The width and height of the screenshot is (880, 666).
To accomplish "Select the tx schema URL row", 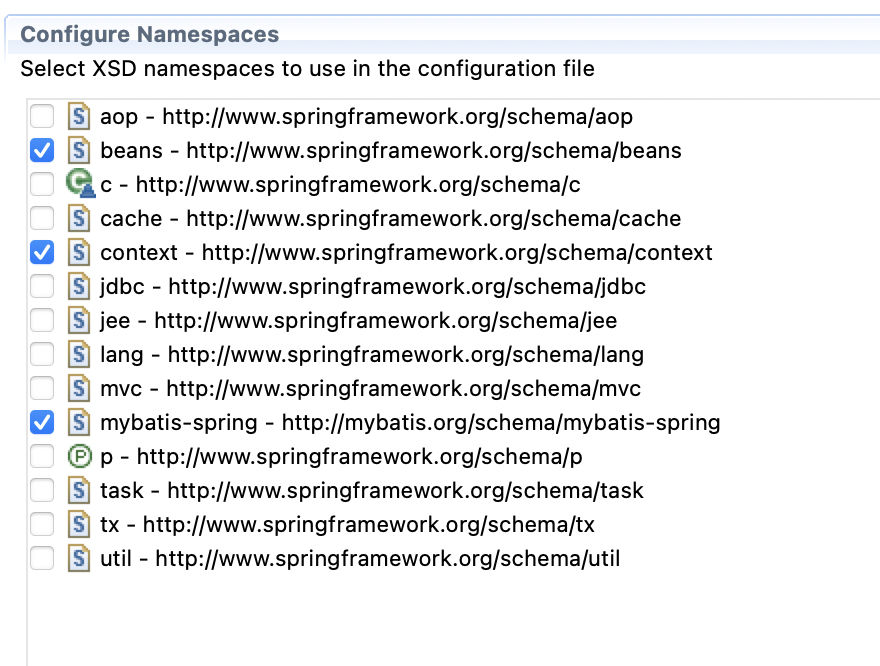I will point(347,525).
